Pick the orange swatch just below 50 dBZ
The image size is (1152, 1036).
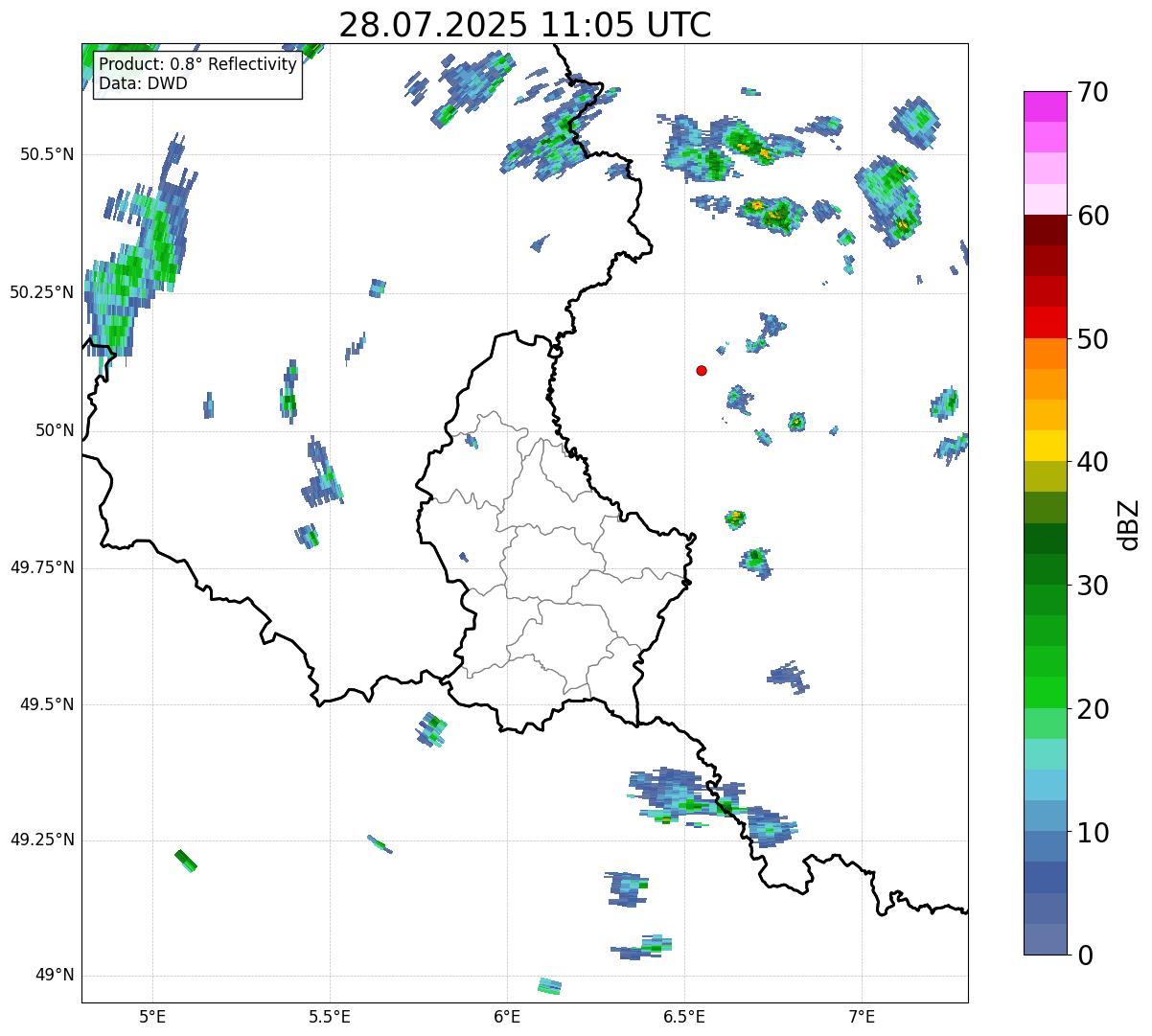click(x=1045, y=354)
